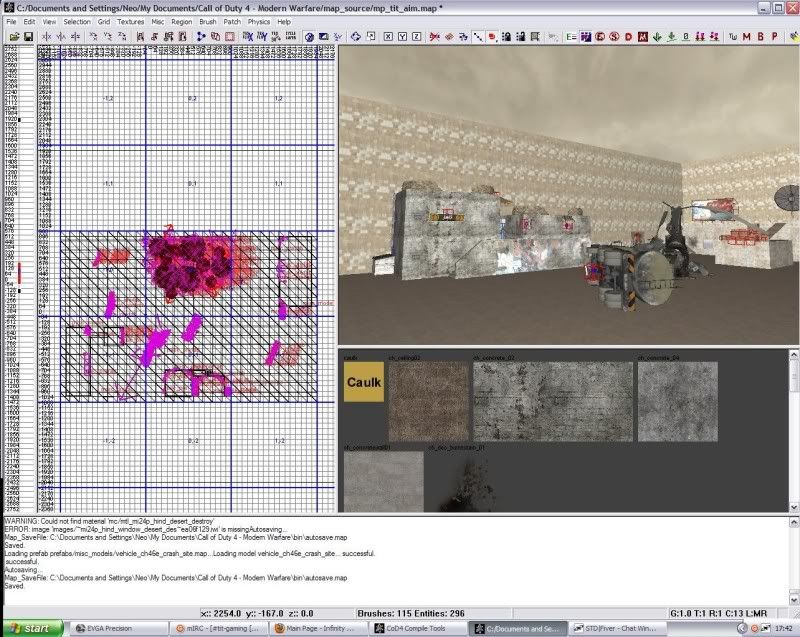Open the Textures menu

coord(130,21)
